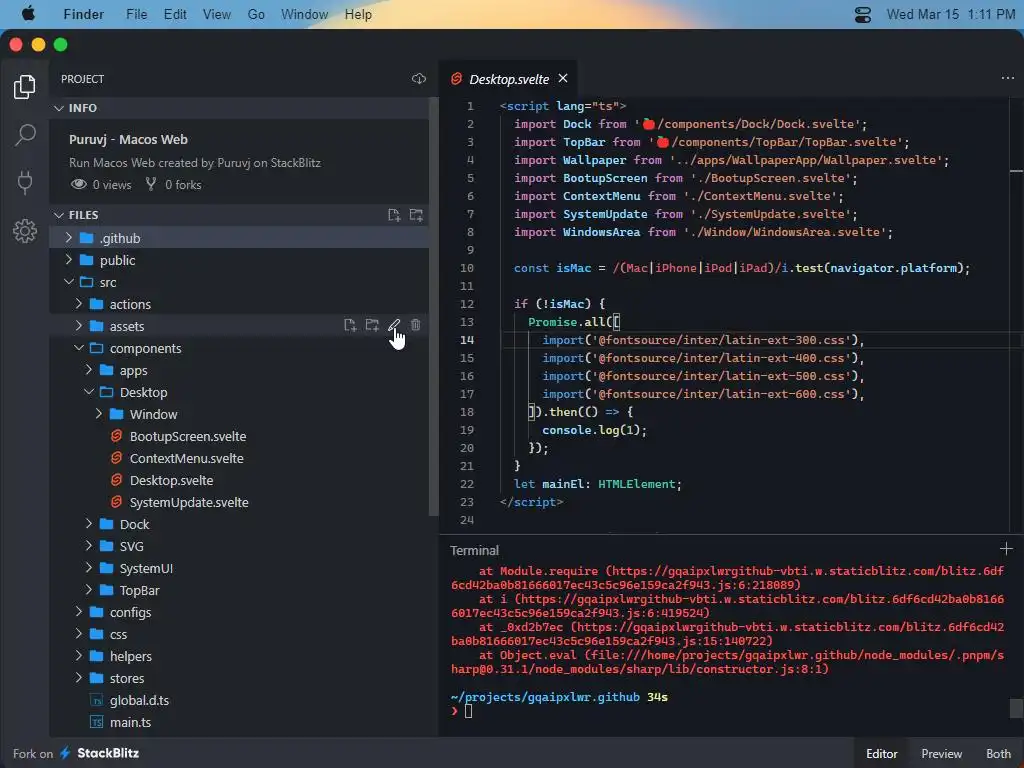The image size is (1024, 768).
Task: Open the Window menu
Action: [x=304, y=14]
